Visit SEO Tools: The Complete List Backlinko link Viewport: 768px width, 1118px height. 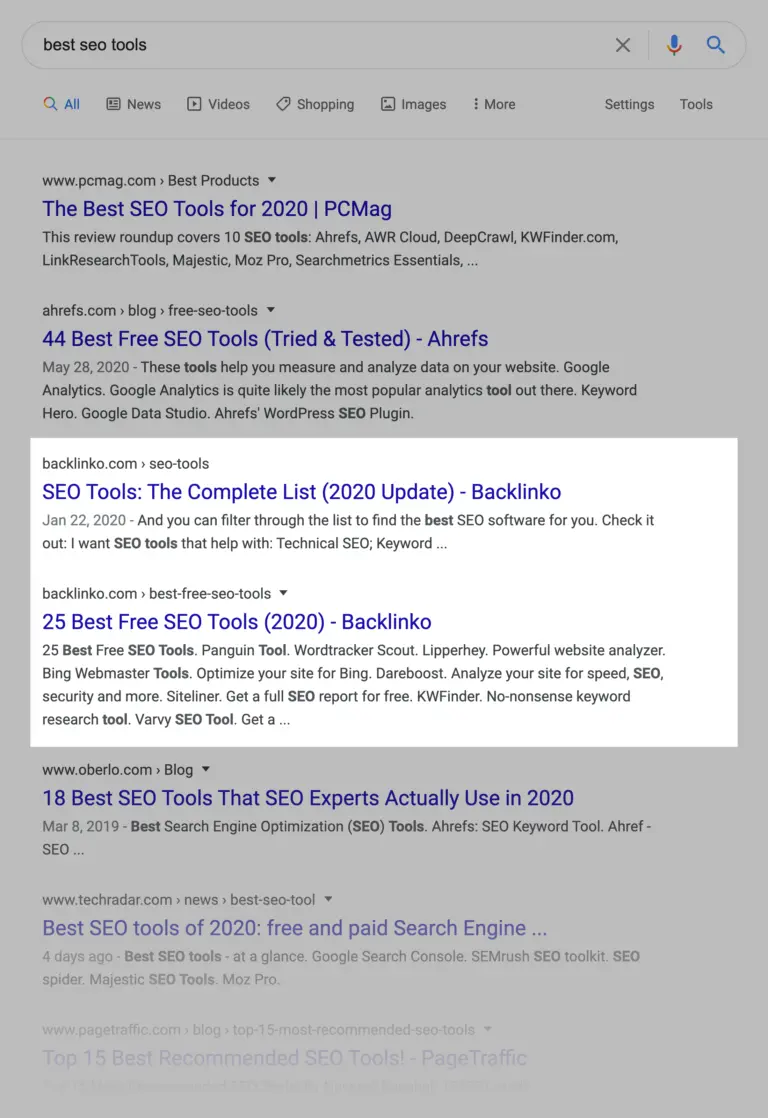(x=301, y=492)
